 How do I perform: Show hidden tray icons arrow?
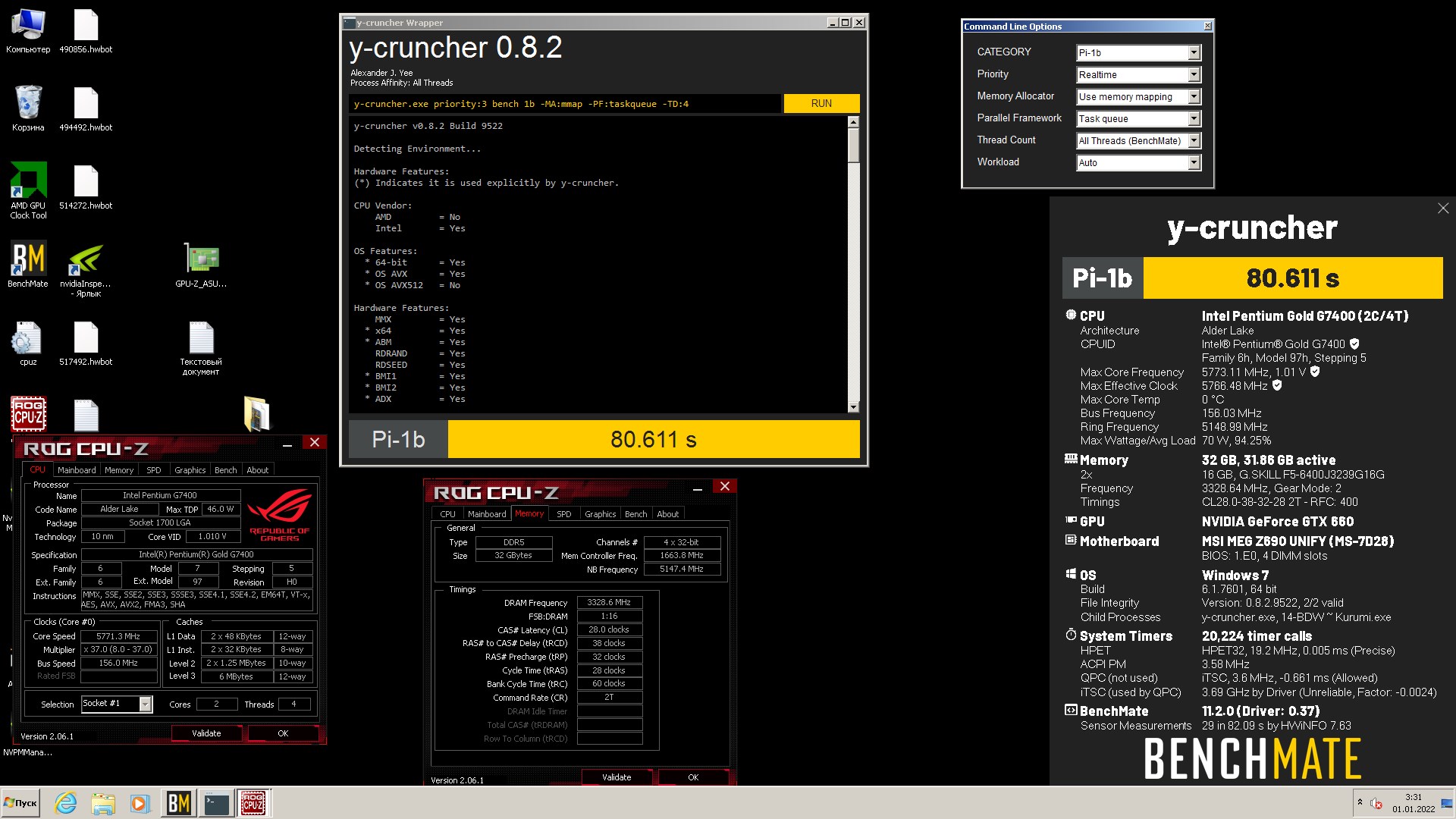[1360, 802]
